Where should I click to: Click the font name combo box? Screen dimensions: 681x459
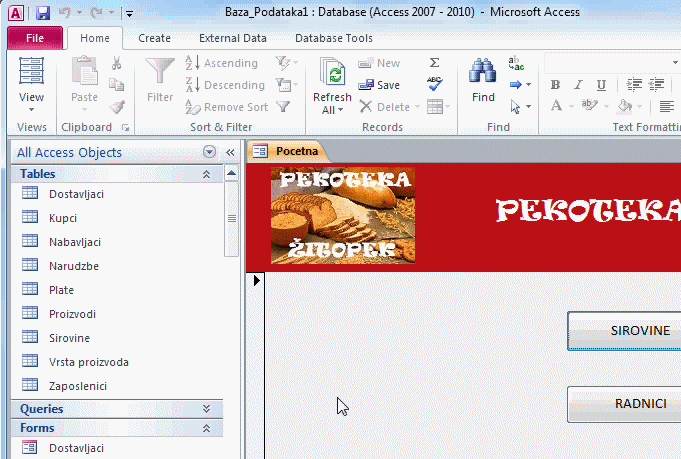(x=612, y=63)
